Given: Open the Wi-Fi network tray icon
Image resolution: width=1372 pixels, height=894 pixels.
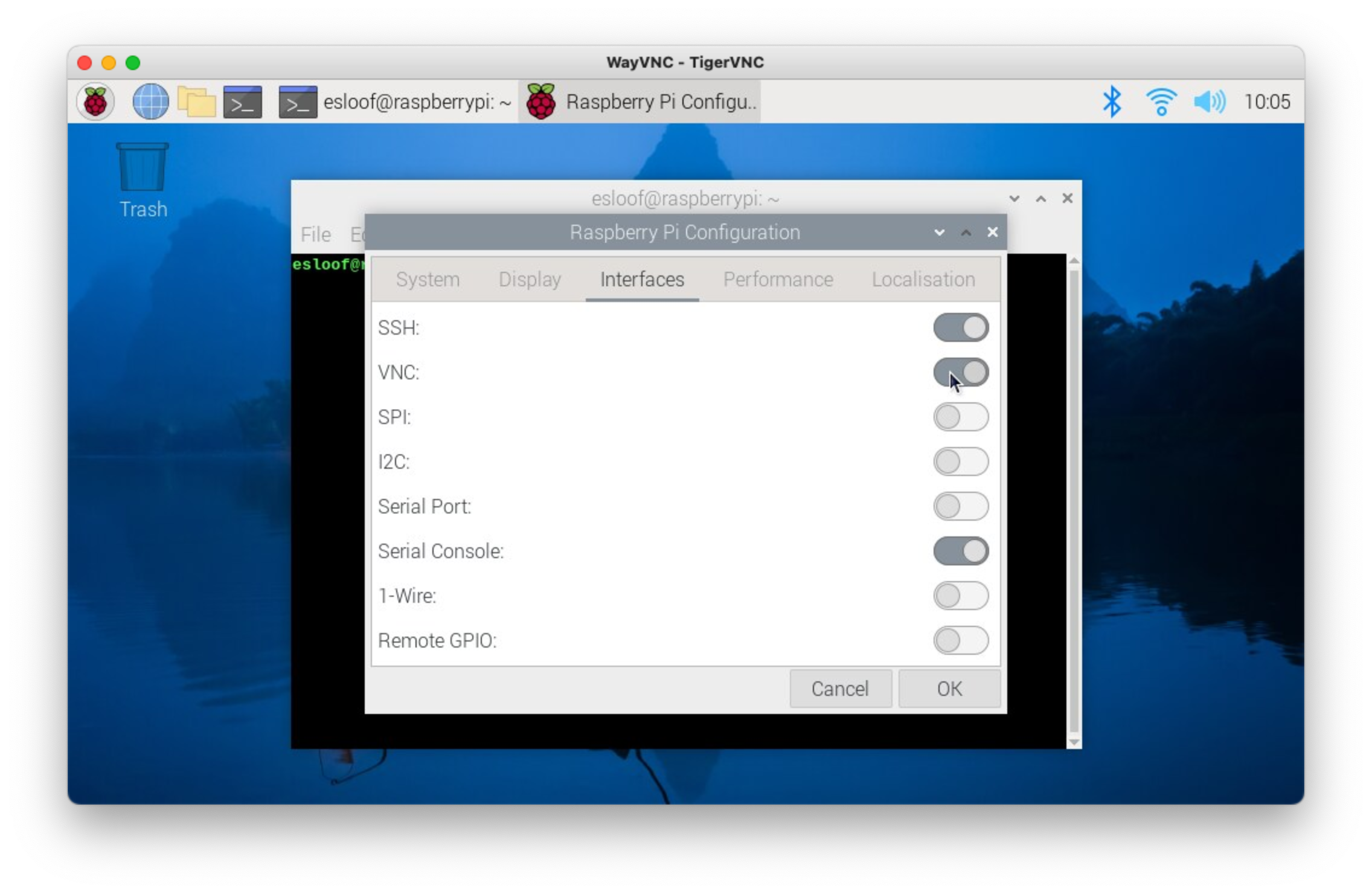Looking at the screenshot, I should coord(1161,101).
